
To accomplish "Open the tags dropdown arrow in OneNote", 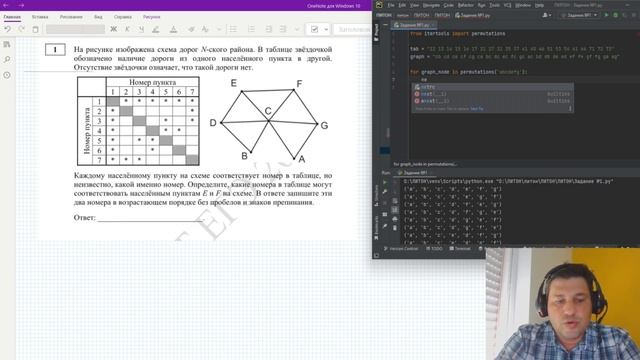I will [x=326, y=29].
